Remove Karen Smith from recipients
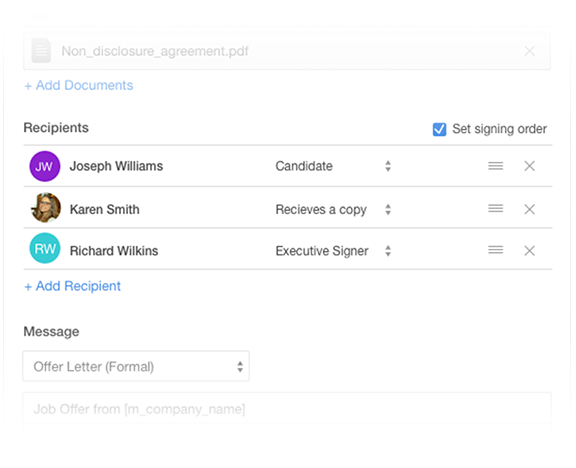The height and width of the screenshot is (468, 576). [529, 209]
